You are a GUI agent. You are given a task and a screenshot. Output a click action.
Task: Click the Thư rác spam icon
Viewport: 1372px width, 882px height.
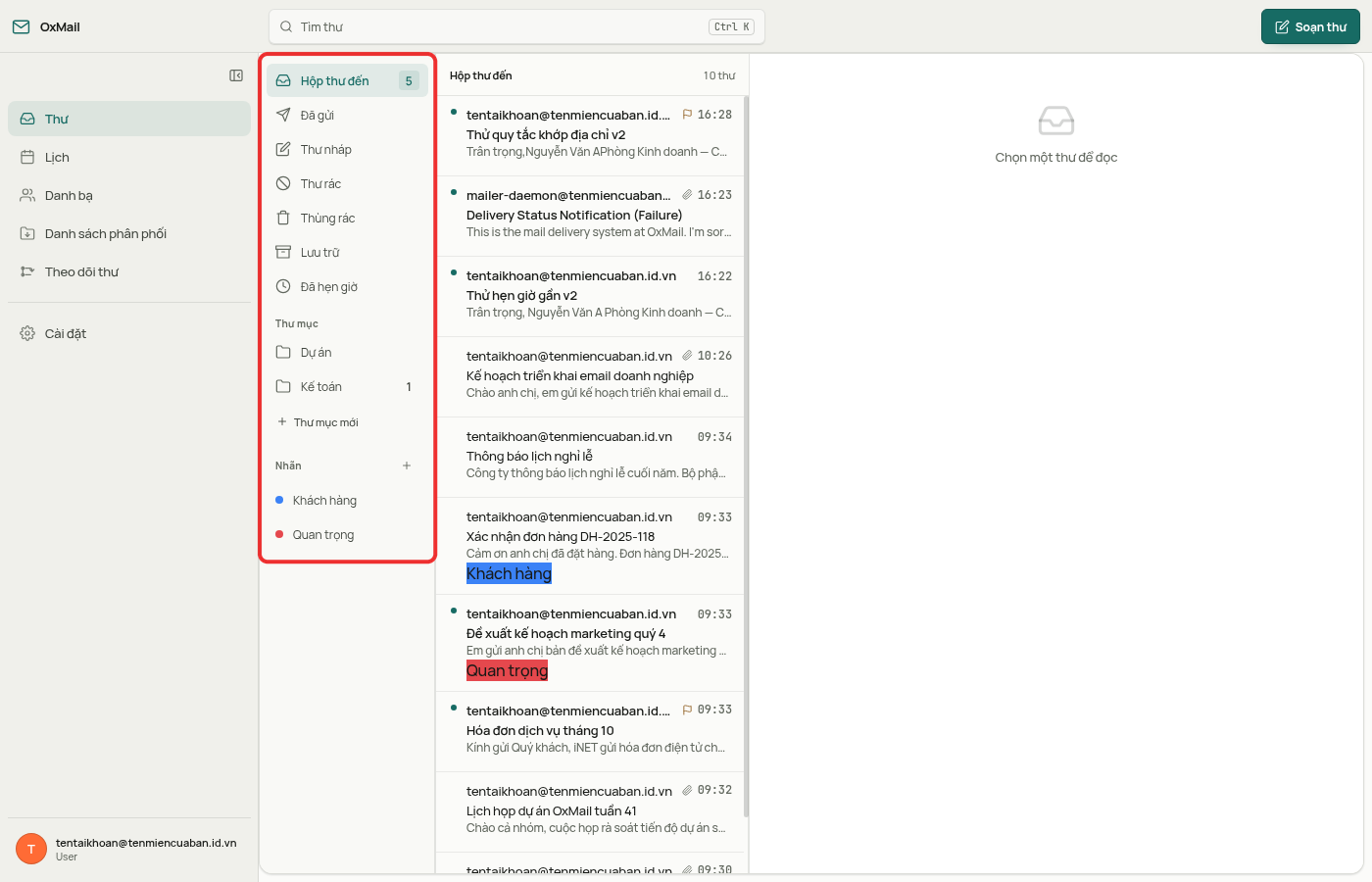[283, 183]
